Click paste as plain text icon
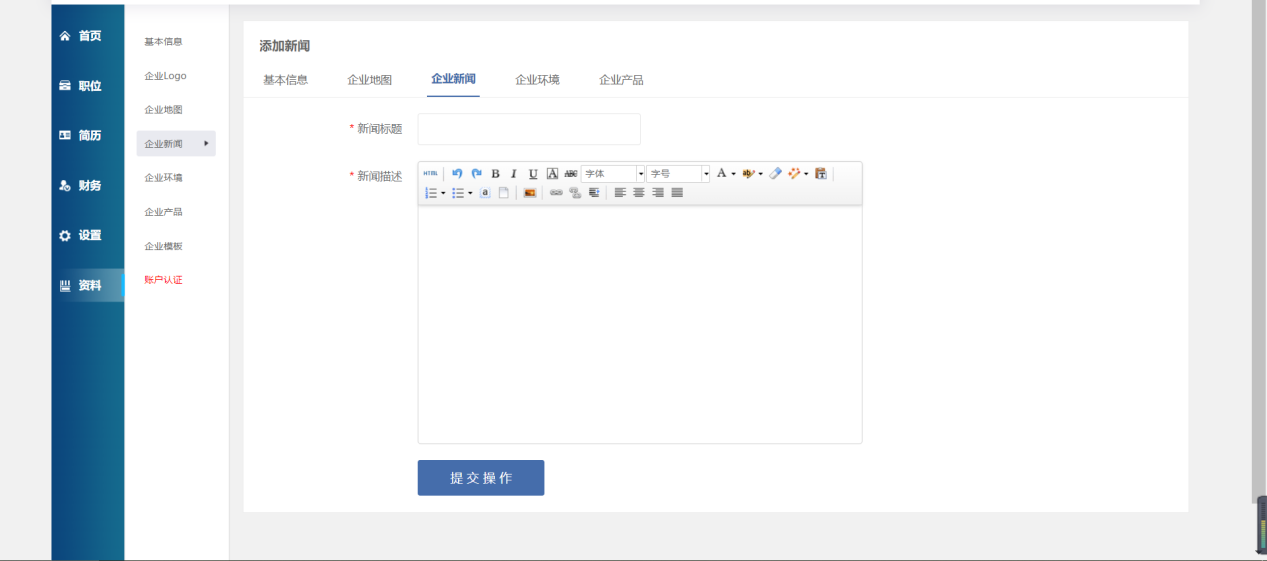Viewport: 1267px width, 561px height. pos(821,174)
